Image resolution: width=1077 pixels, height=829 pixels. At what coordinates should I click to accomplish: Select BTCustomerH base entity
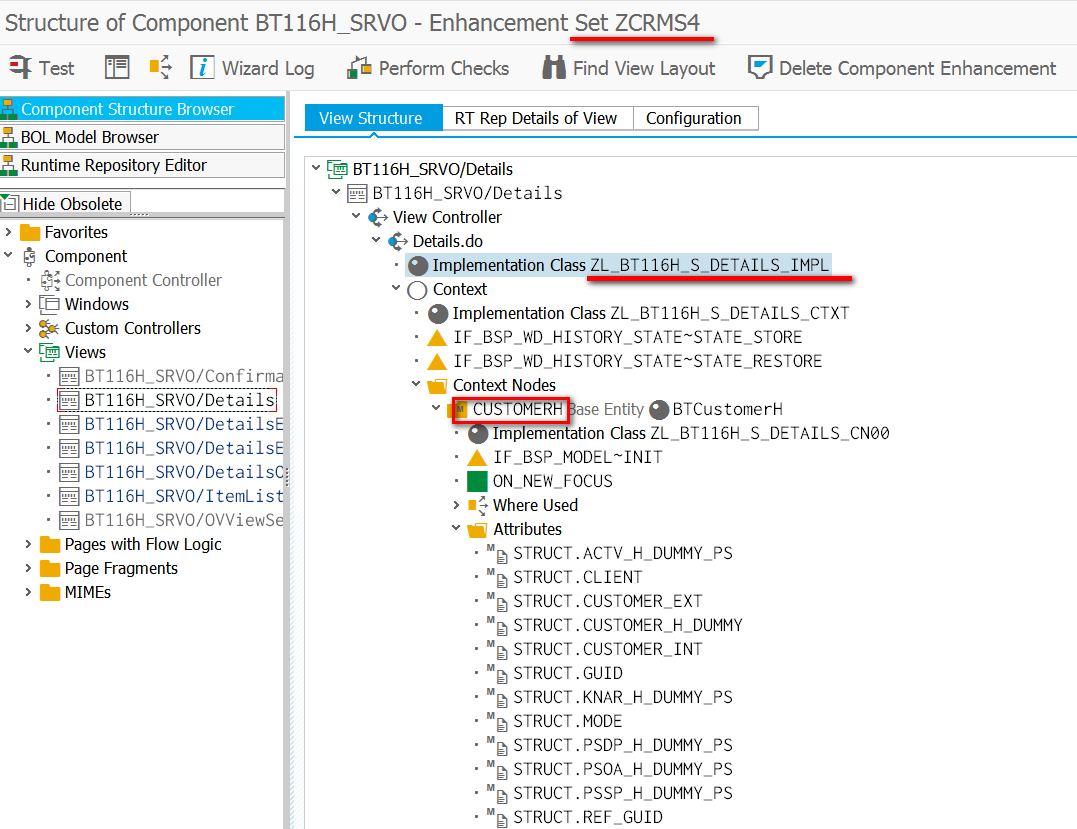pos(727,409)
